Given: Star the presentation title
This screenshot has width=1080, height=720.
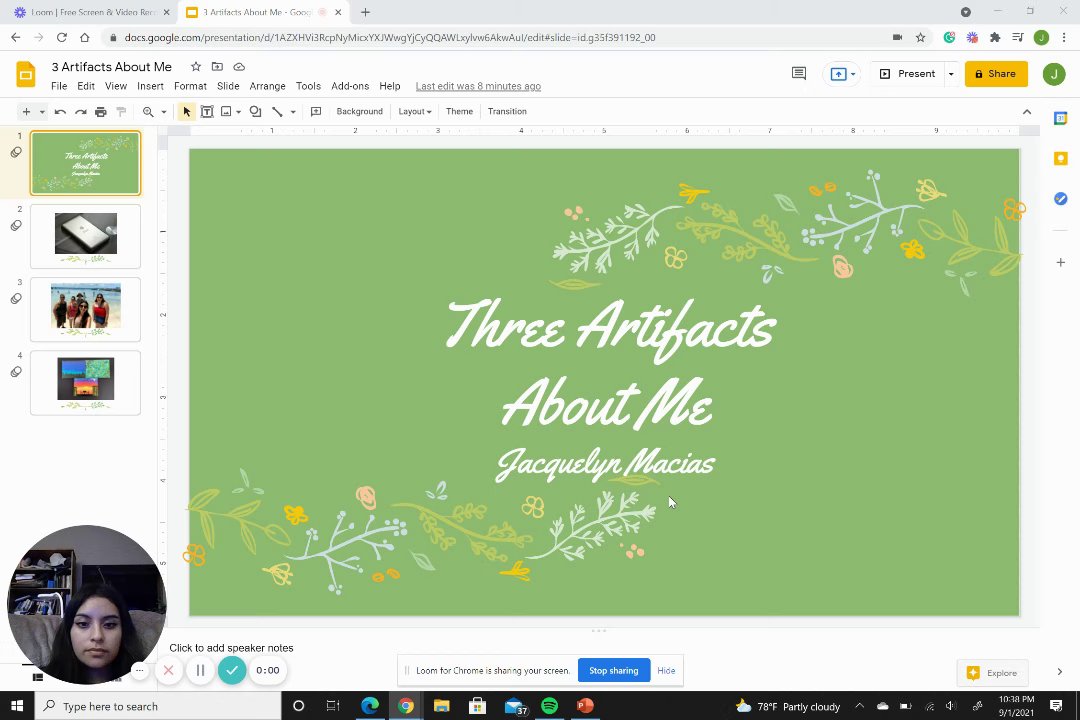Looking at the screenshot, I should click(x=196, y=67).
